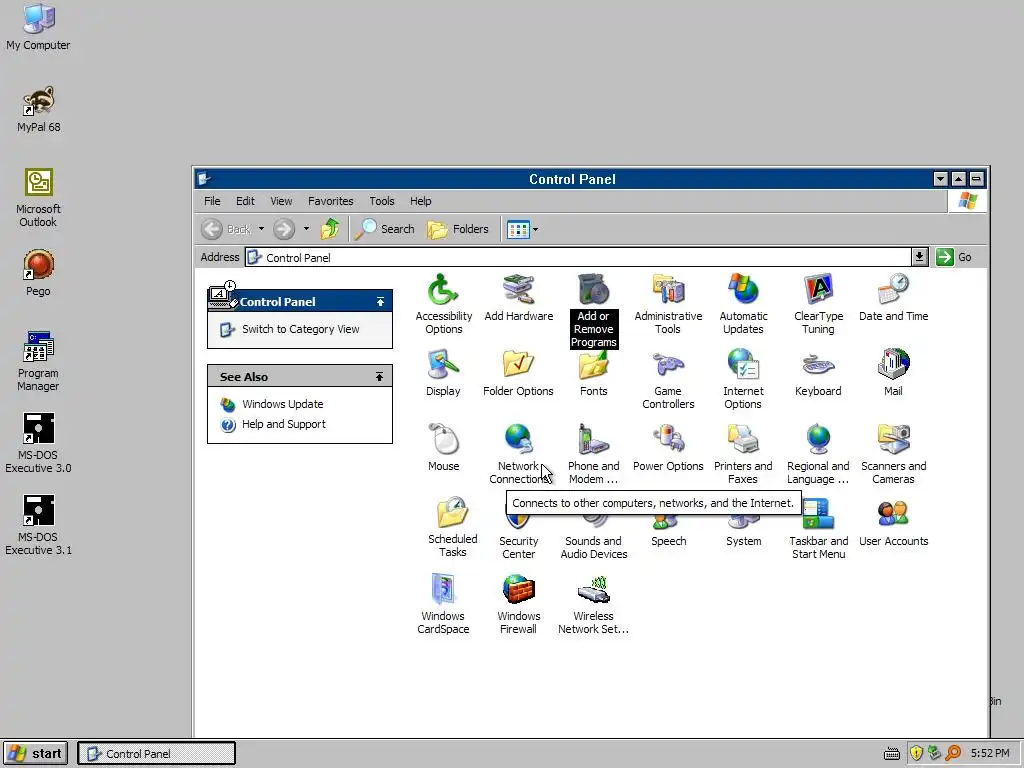The height and width of the screenshot is (768, 1024).
Task: Open the Favorites menu
Action: [x=330, y=201]
